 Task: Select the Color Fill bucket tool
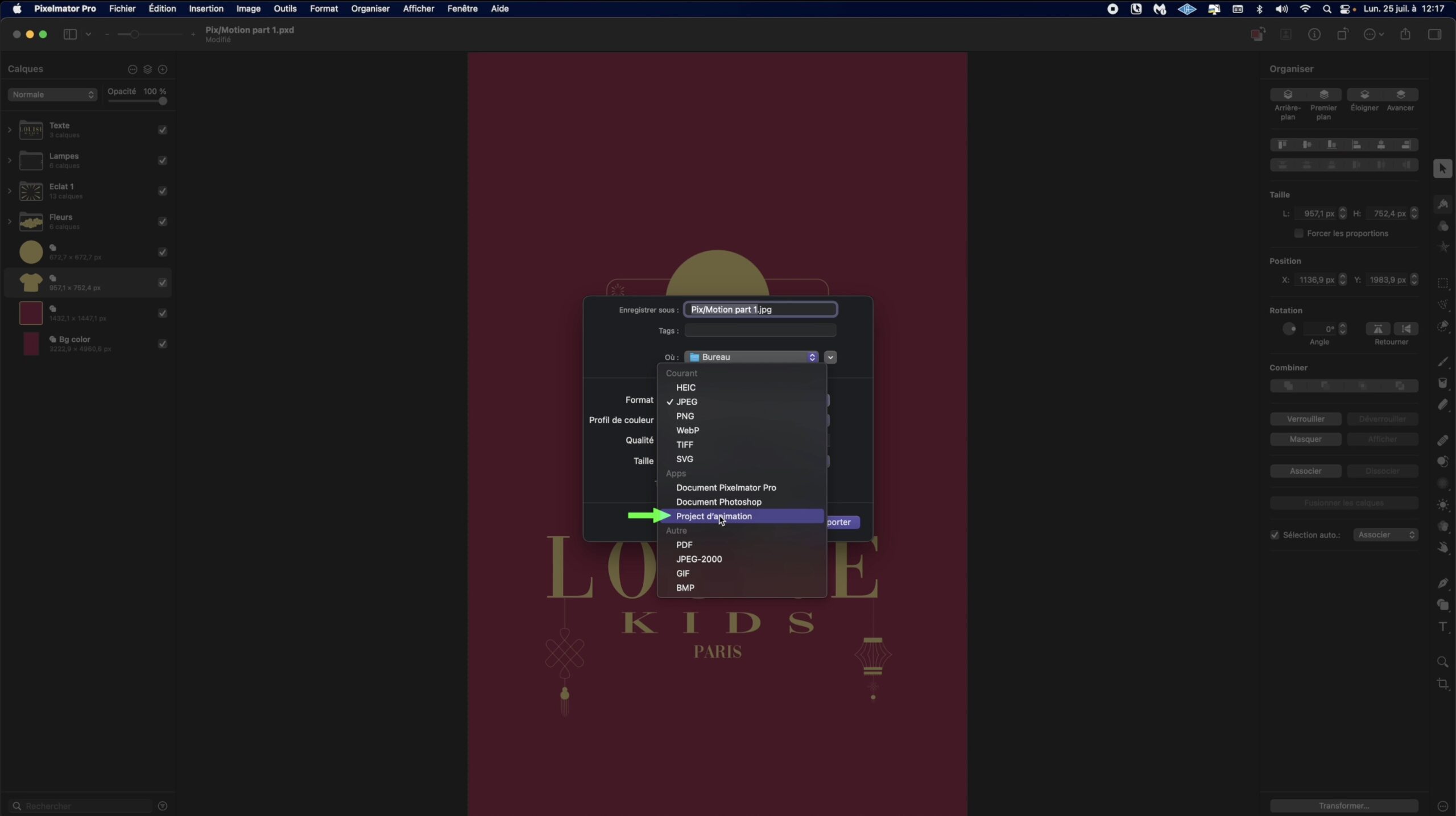coord(1443,383)
